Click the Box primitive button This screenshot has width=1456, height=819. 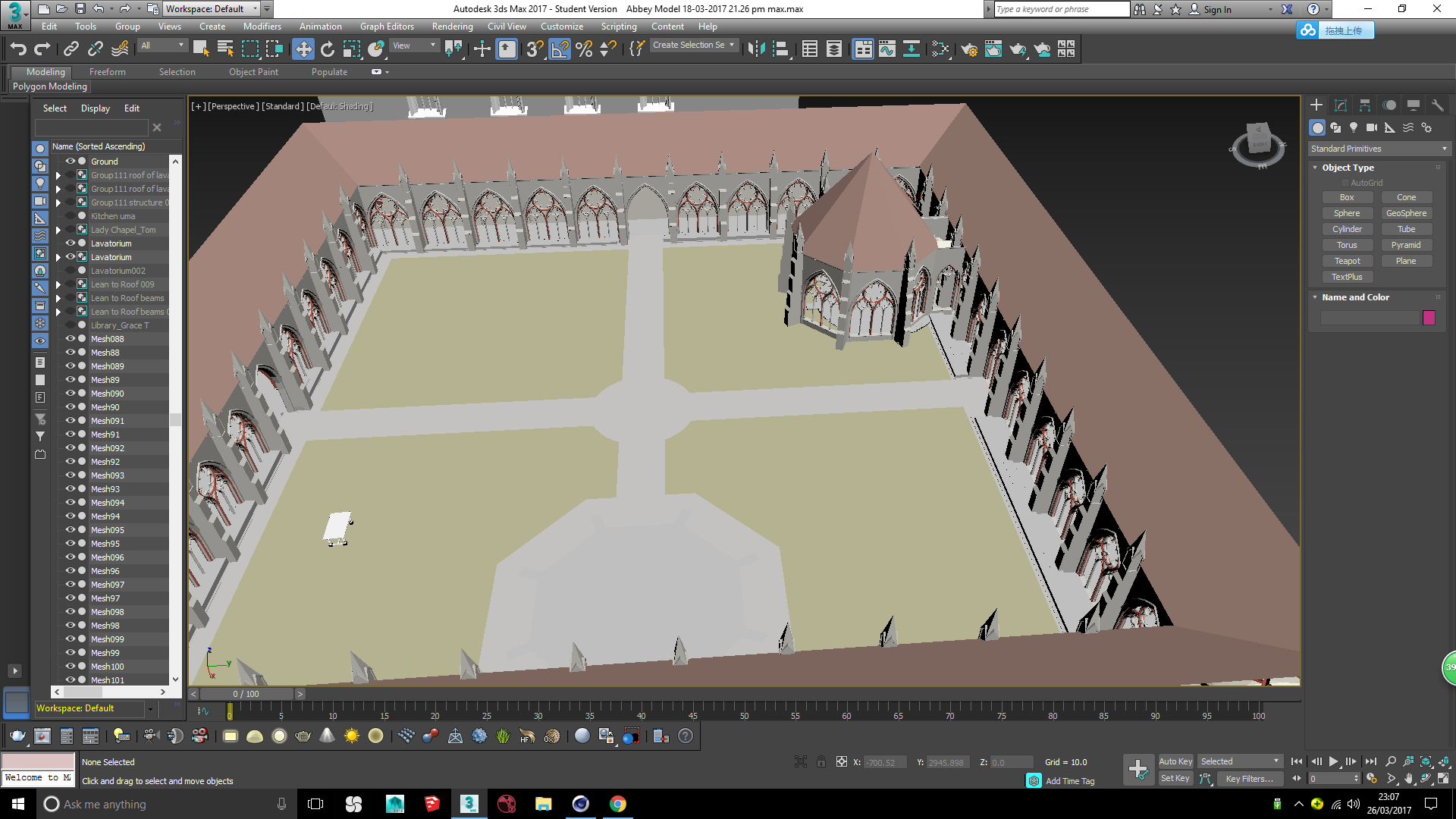[1347, 197]
